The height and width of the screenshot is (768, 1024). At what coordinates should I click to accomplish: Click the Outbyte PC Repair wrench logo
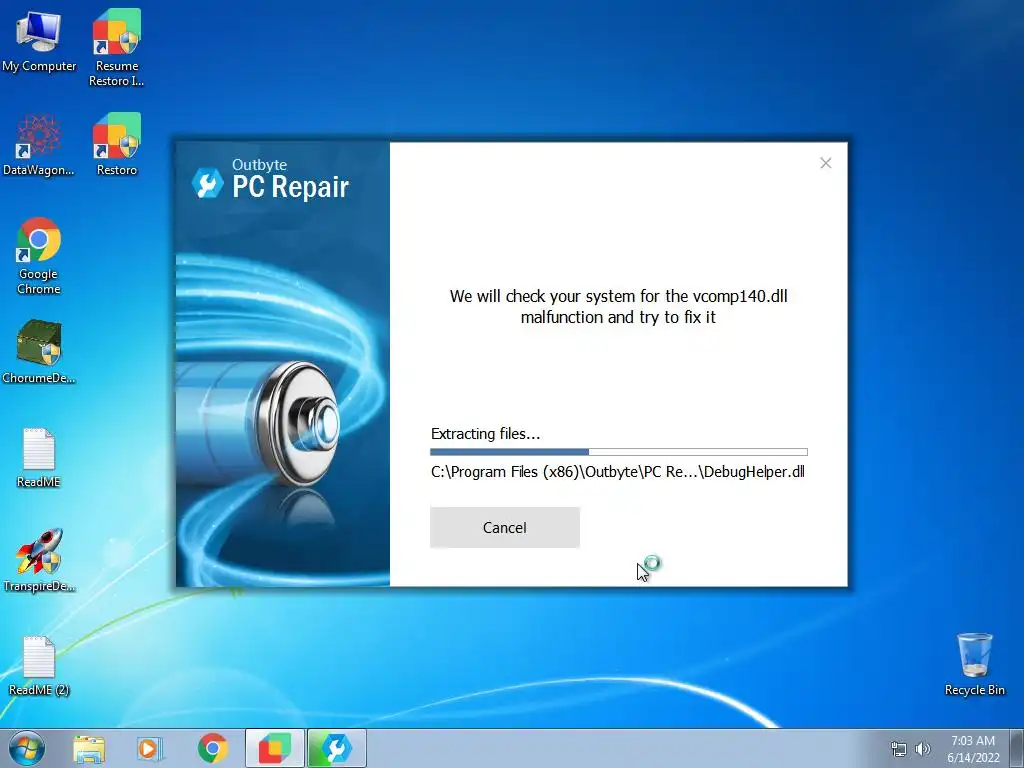(x=208, y=183)
